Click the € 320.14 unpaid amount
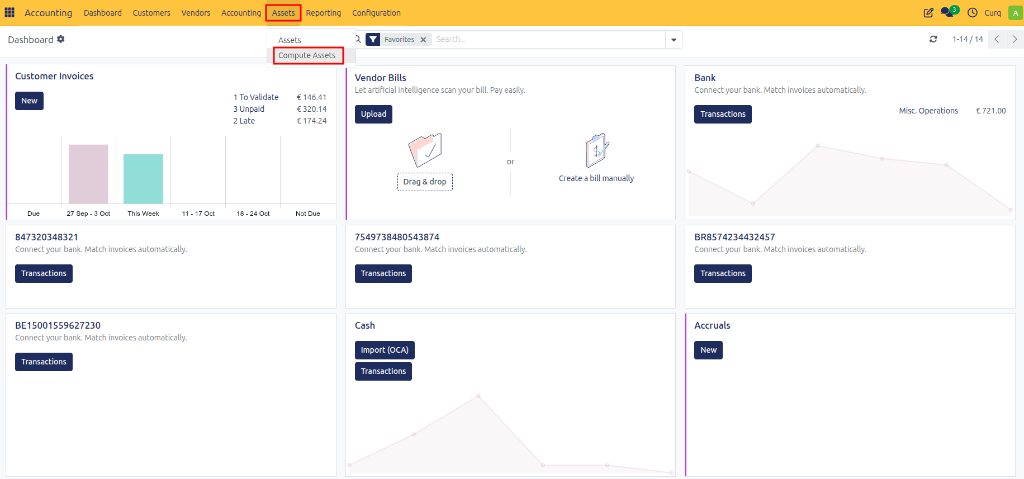 click(312, 109)
